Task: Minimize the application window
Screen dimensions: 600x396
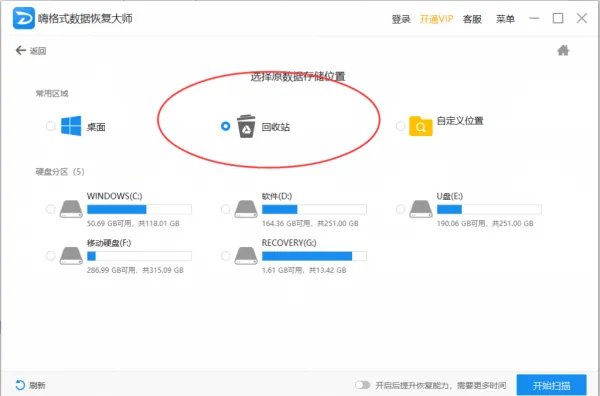Action: (534, 18)
